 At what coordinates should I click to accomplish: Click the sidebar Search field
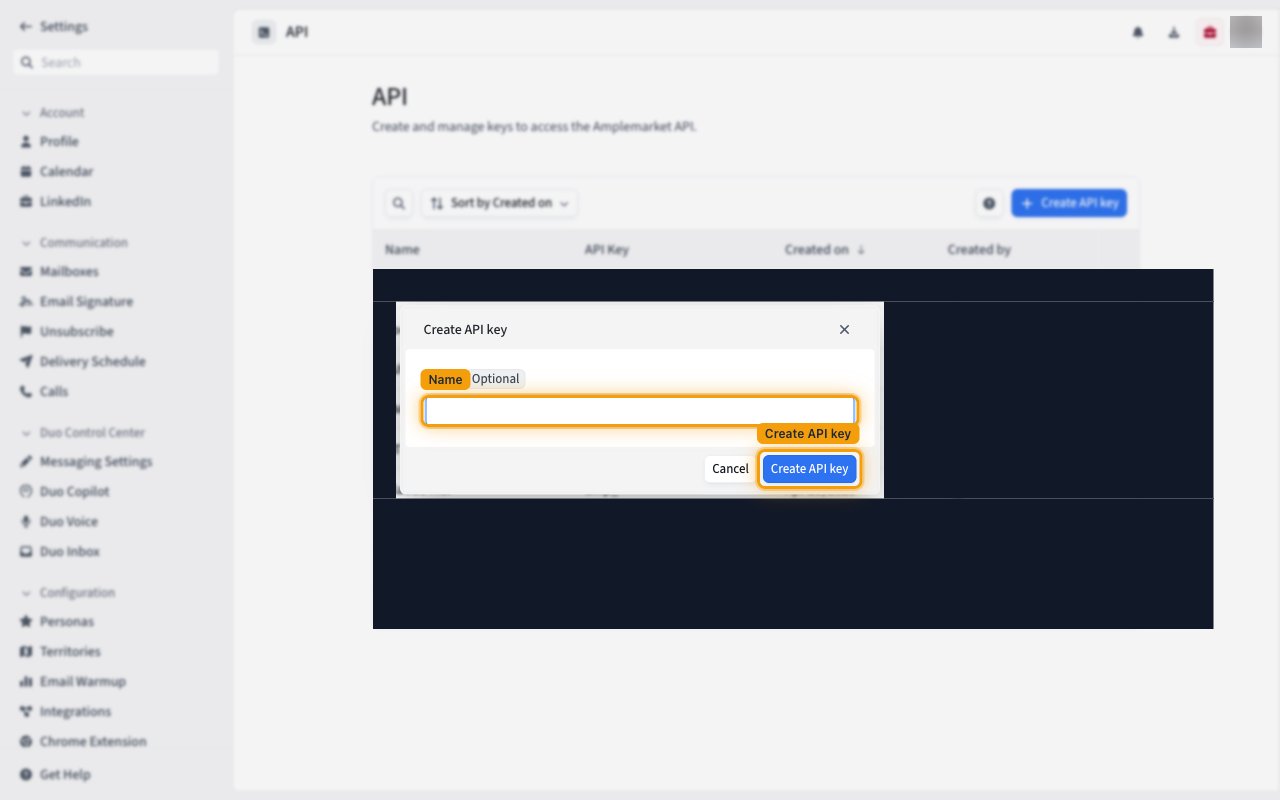116,62
